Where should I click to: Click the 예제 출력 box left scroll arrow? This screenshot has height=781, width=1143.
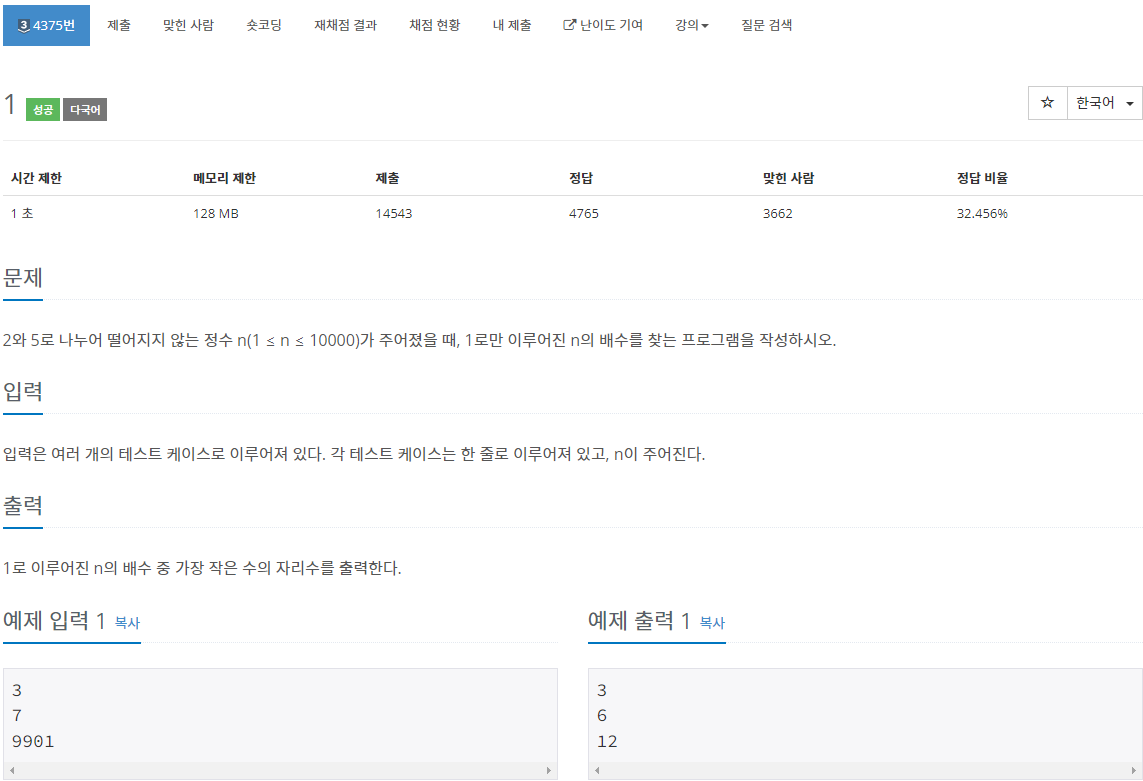597,770
